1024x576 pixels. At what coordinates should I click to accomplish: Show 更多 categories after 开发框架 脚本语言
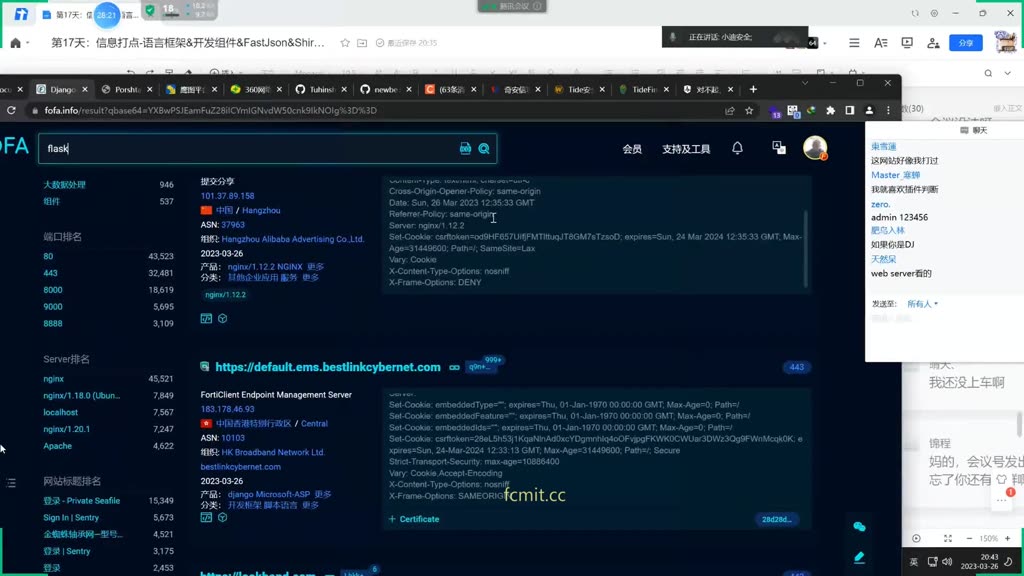point(310,505)
